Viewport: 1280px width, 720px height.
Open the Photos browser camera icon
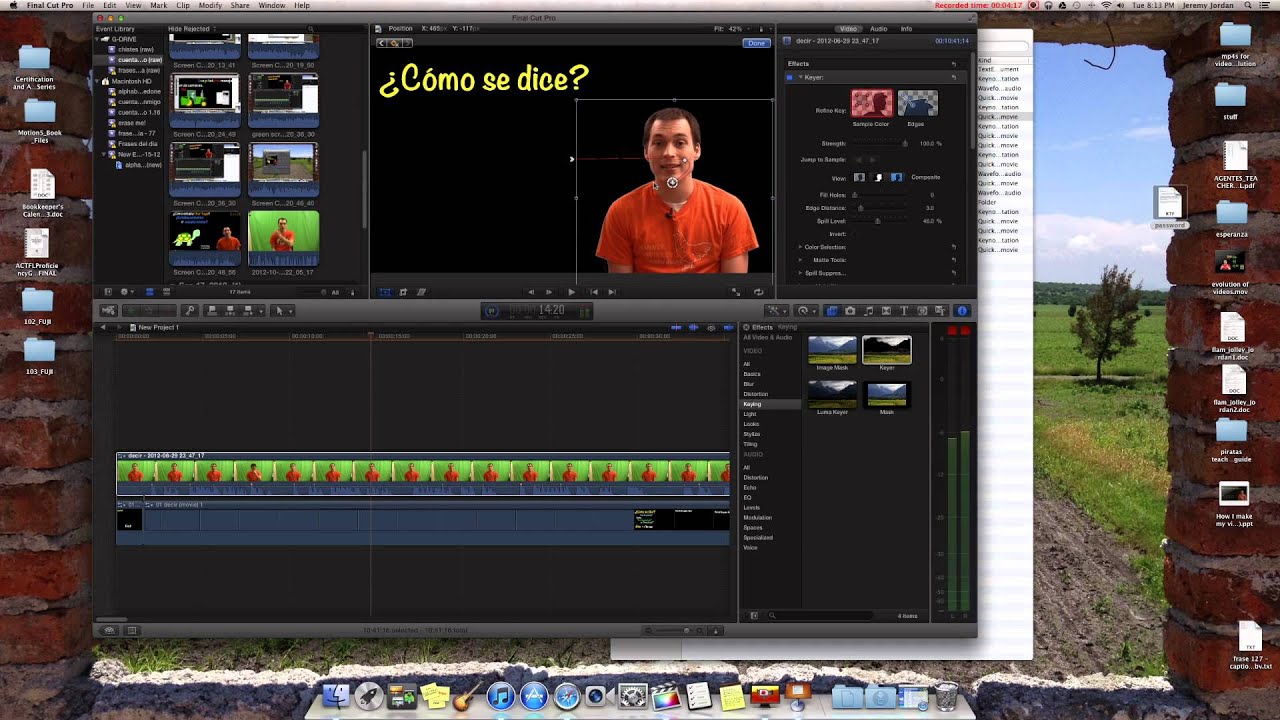click(x=850, y=311)
